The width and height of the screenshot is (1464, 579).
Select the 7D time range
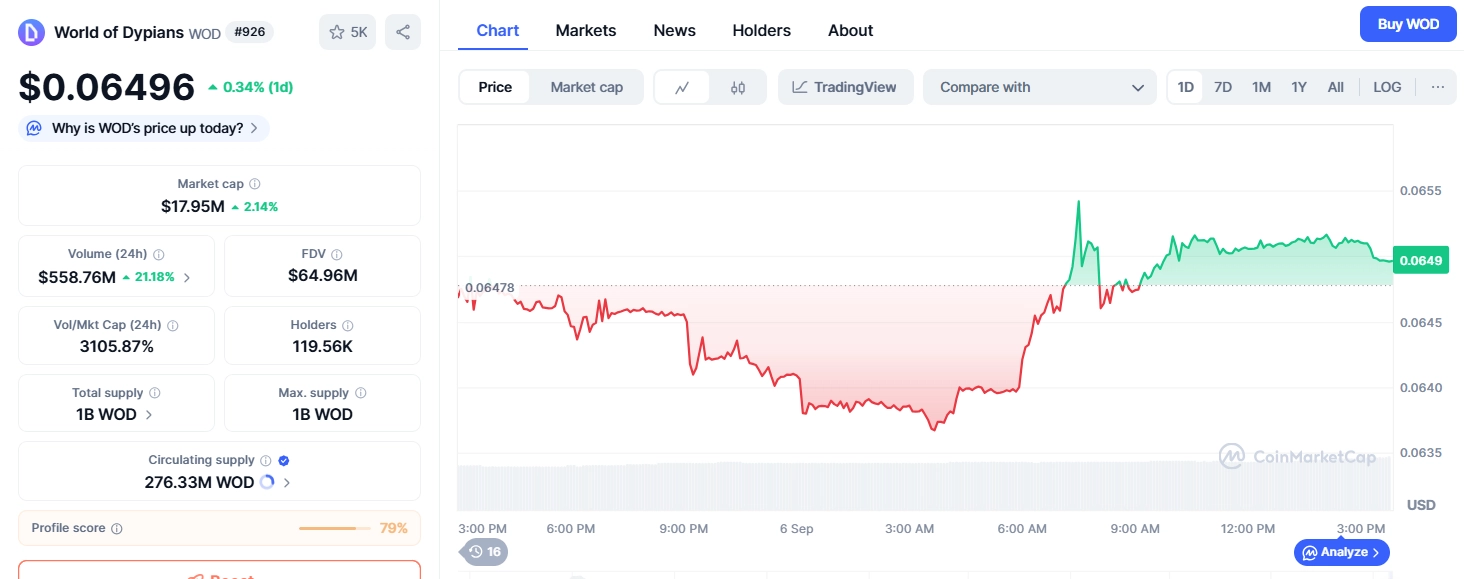pyautogui.click(x=1222, y=87)
